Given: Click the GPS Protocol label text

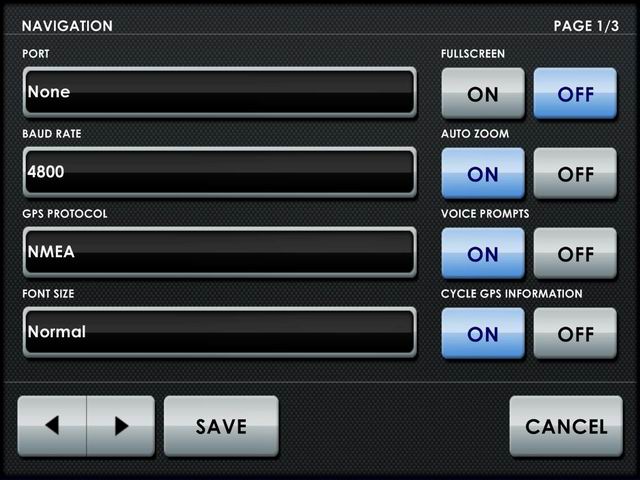Looking at the screenshot, I should 65,214.
